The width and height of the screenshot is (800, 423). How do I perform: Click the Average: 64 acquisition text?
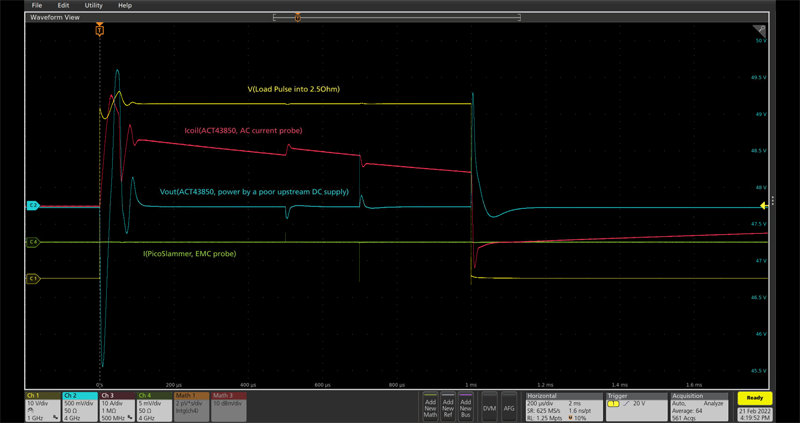688,410
